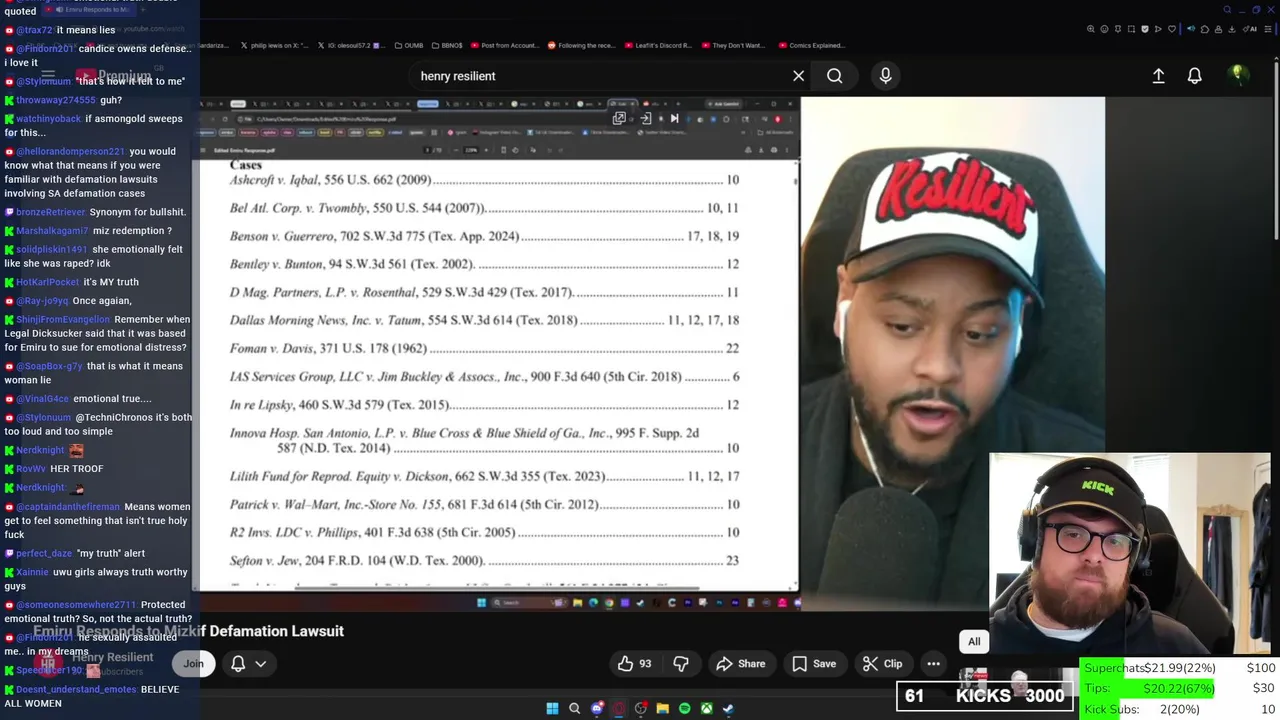The image size is (1280, 720).
Task: Open the Following the rece... bookmark
Action: coord(580,45)
